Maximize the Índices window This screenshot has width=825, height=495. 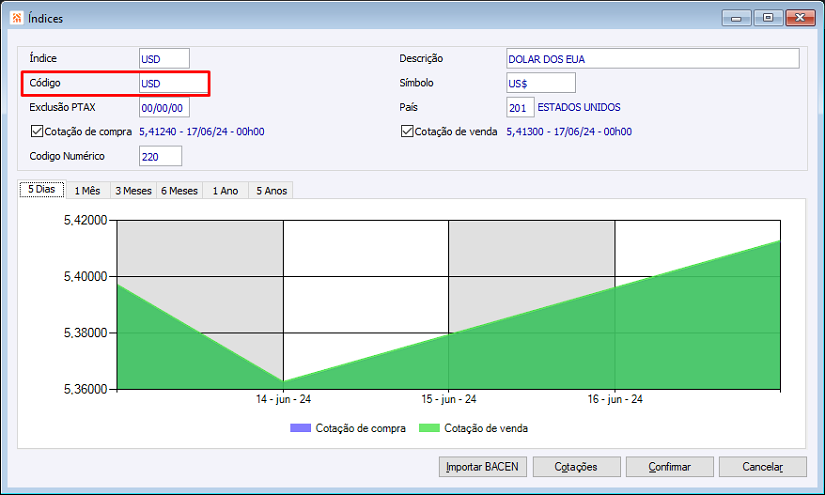(x=768, y=18)
